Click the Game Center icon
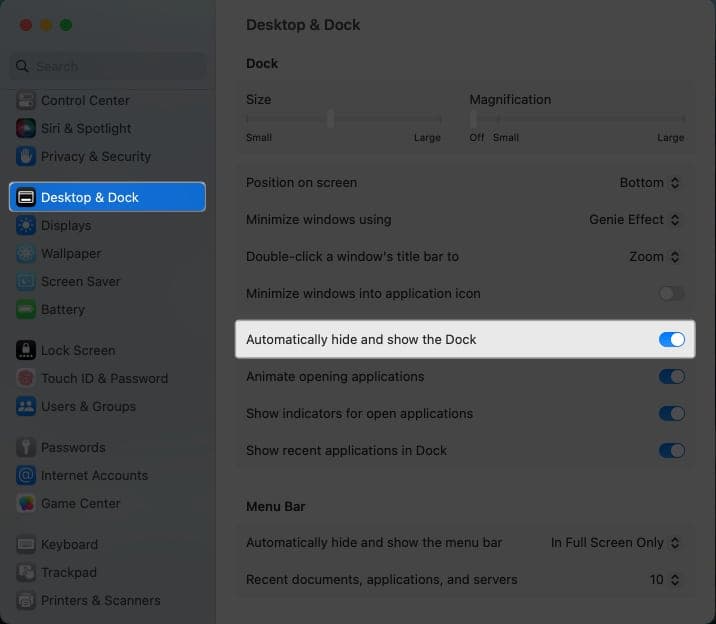Screen dimensions: 716x624 click(x=26, y=503)
